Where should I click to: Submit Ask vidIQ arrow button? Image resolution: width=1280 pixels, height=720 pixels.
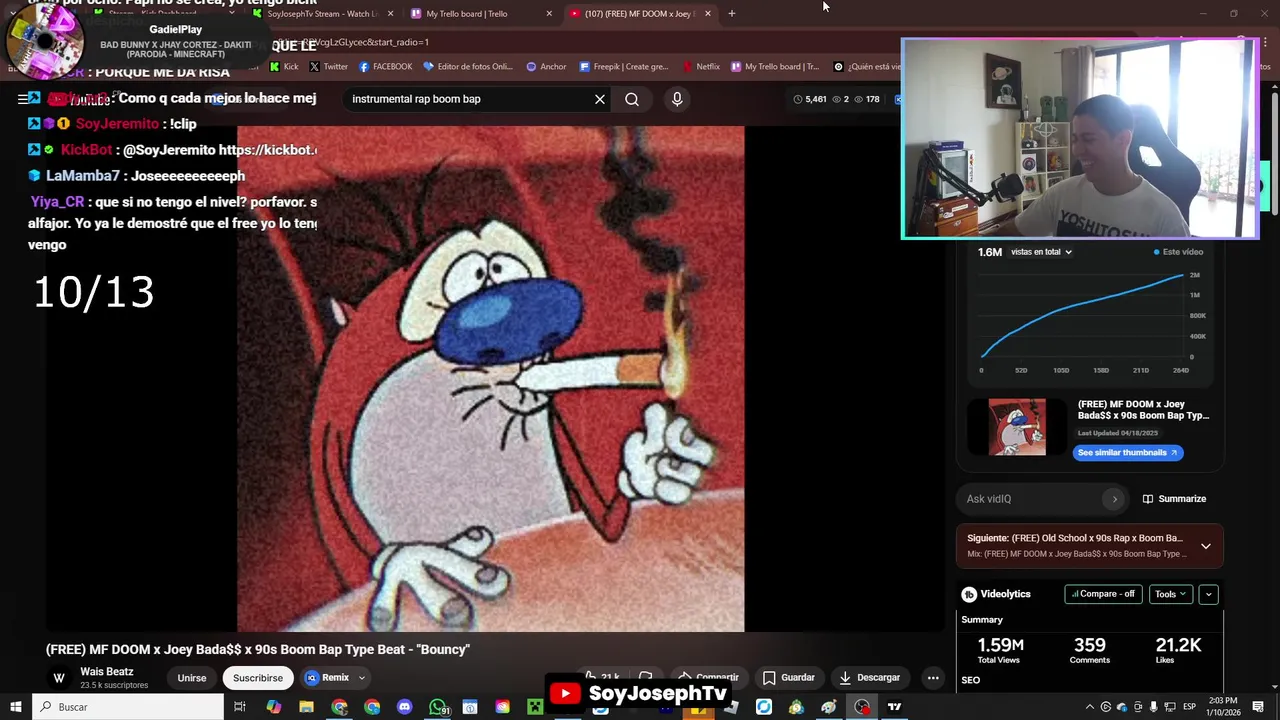1114,499
